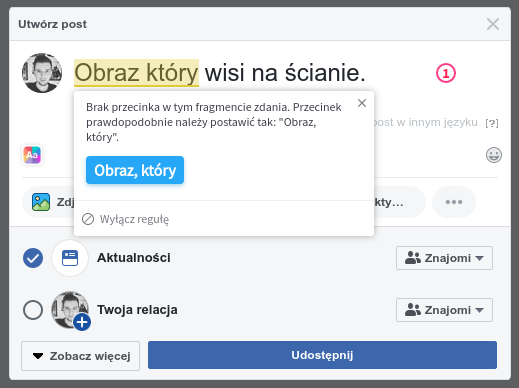Click the highlighted text "Obraz który"
The height and width of the screenshot is (388, 519).
136,73
